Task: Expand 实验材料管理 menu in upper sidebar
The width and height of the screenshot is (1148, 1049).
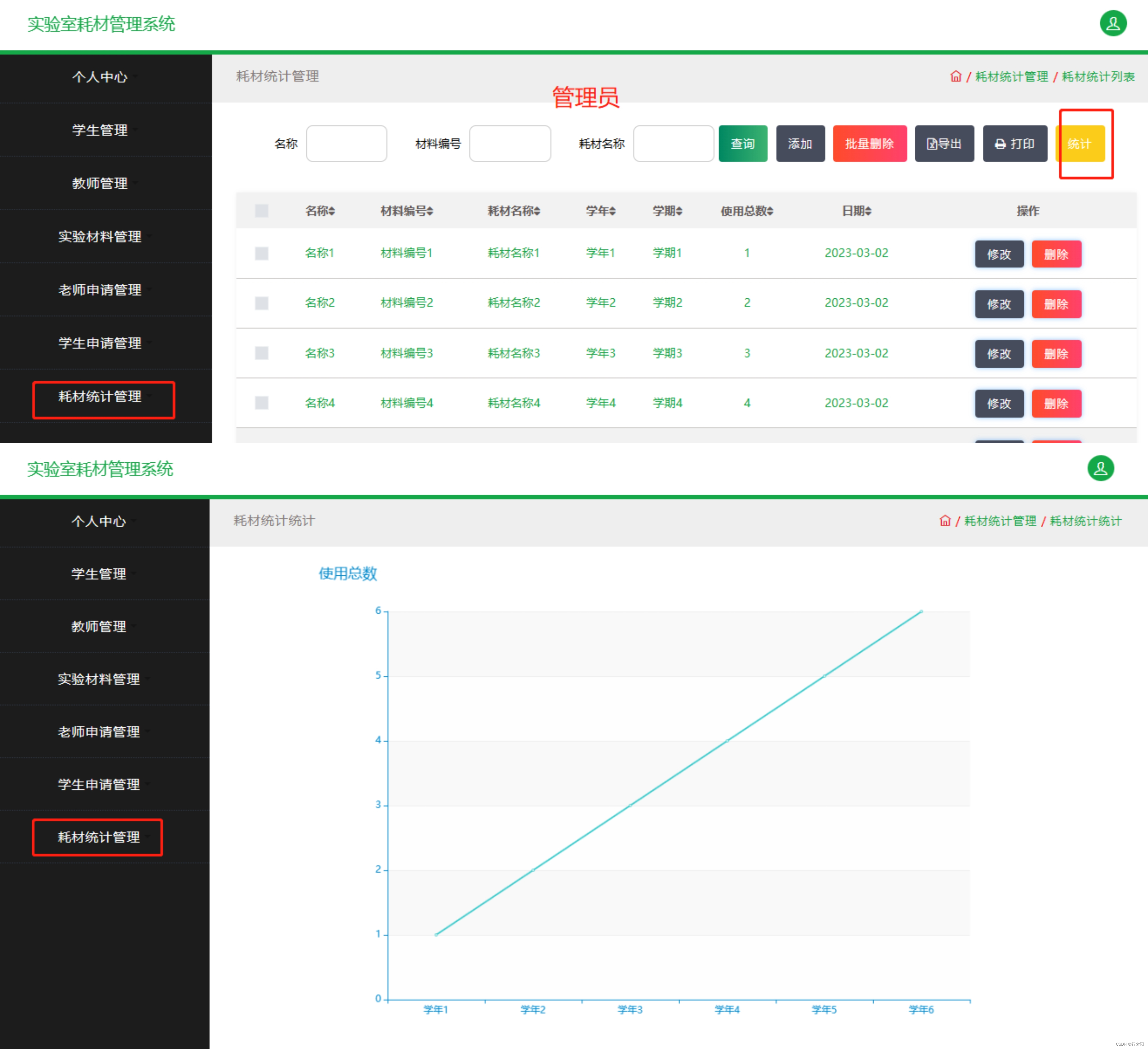Action: 100,236
